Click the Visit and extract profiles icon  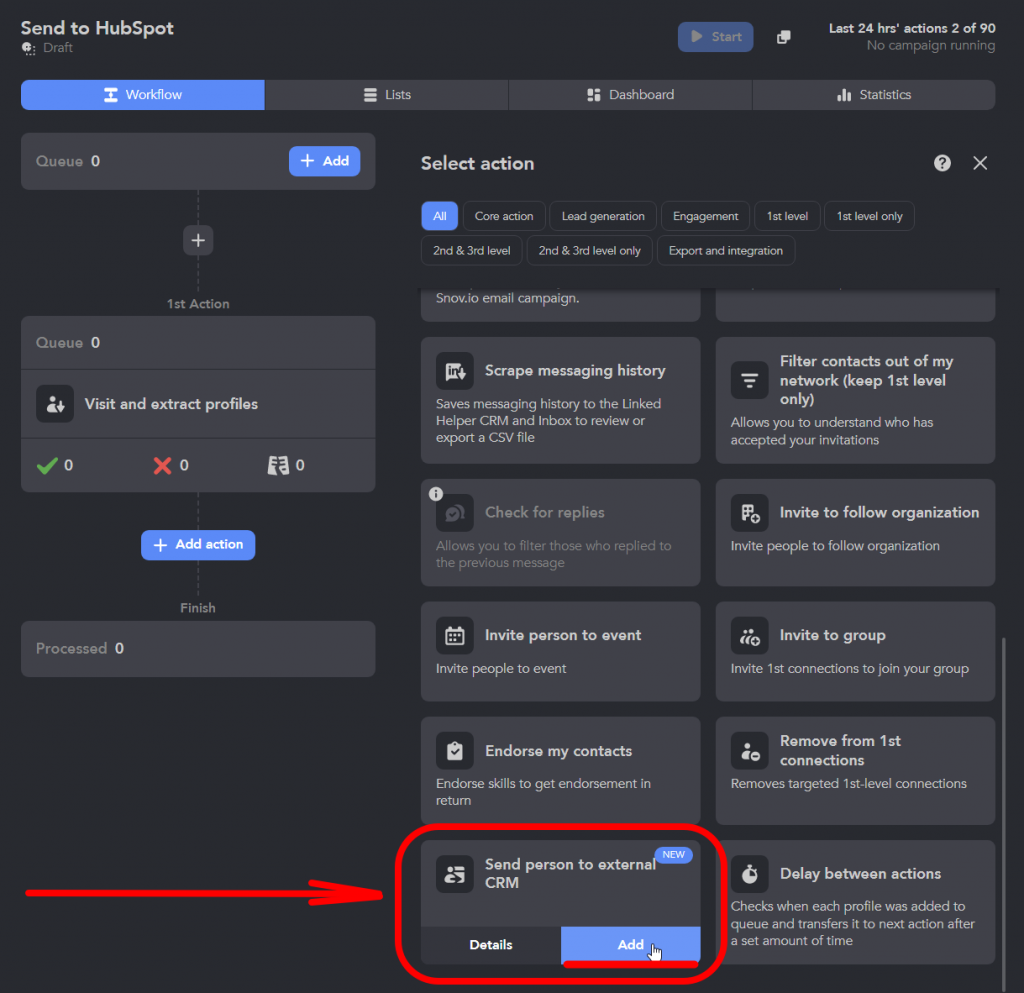[55, 404]
